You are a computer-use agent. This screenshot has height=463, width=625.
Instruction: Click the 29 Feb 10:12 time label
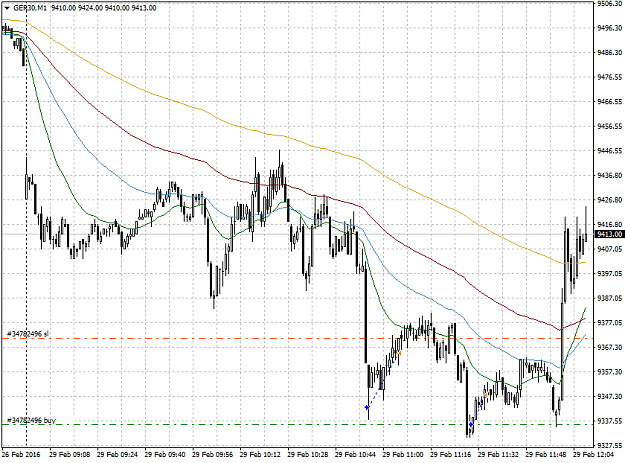[260, 454]
